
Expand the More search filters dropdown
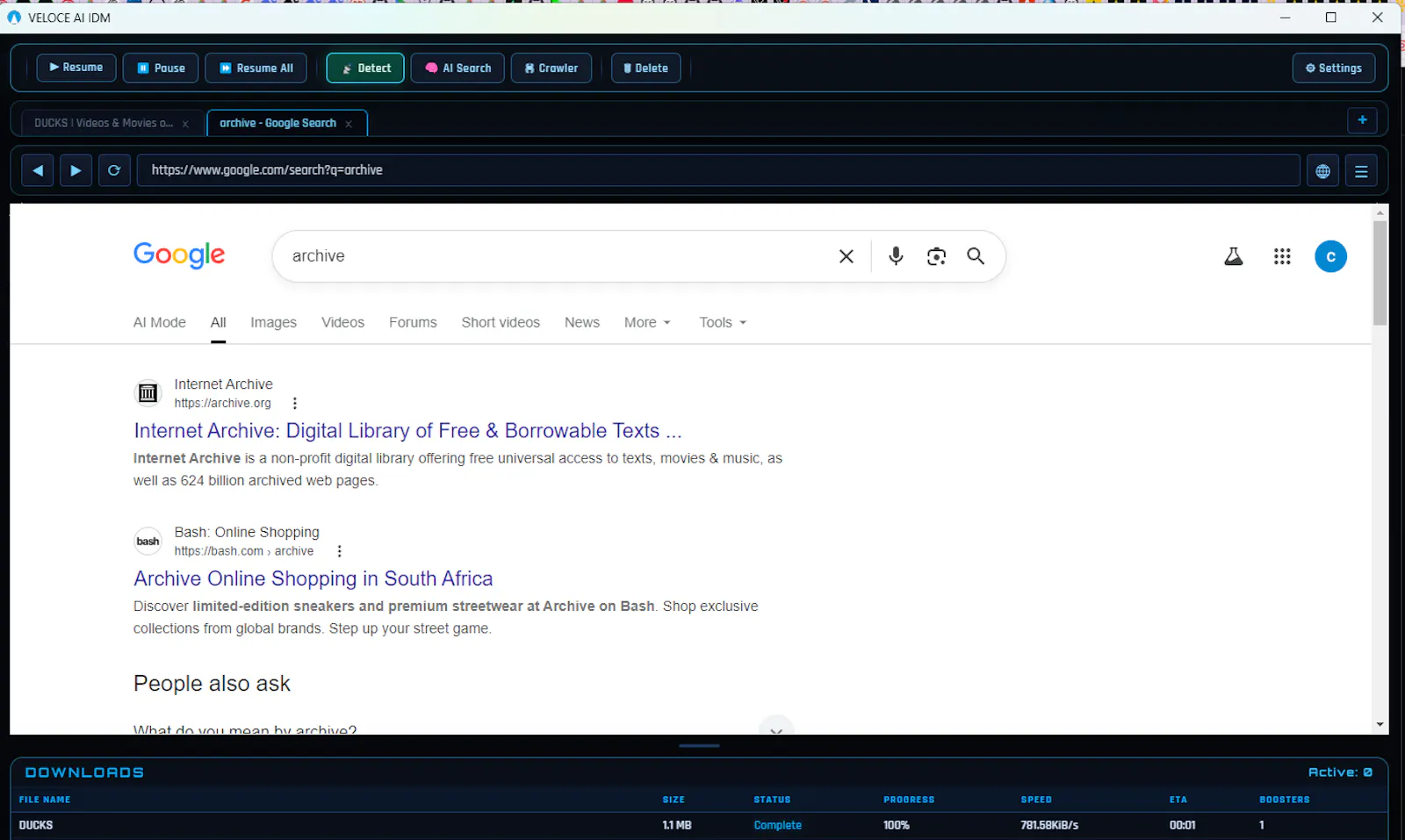tap(647, 323)
